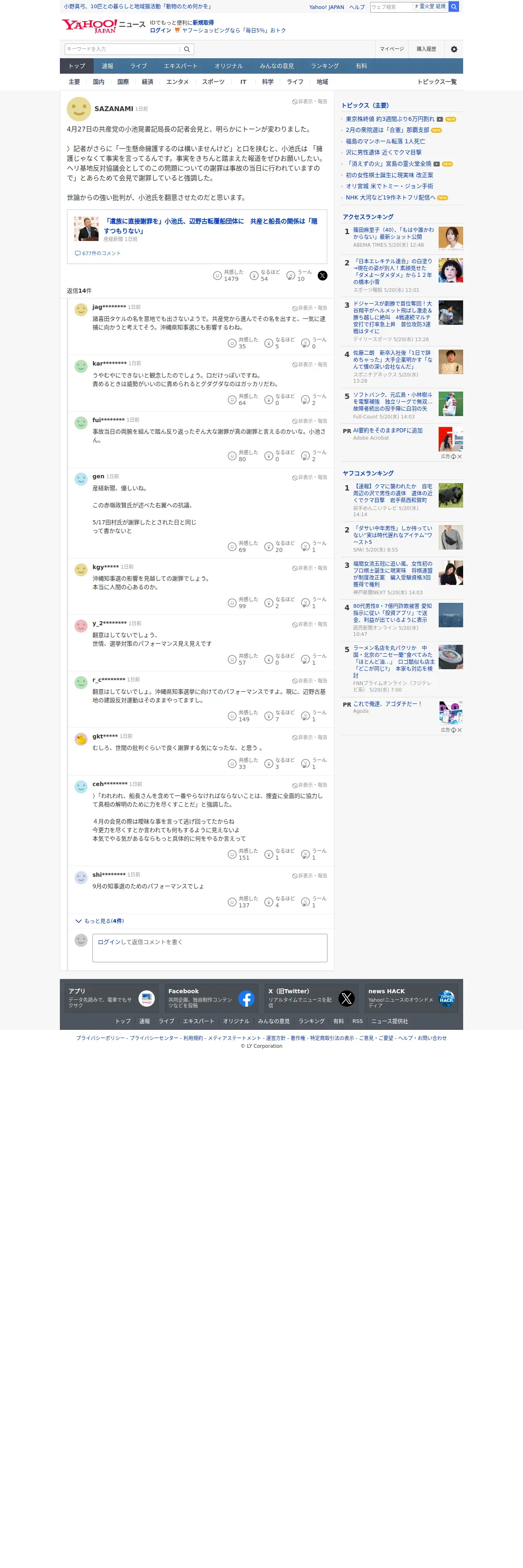
Task: Expand もっと見る(4件) replies
Action: pos(99,922)
